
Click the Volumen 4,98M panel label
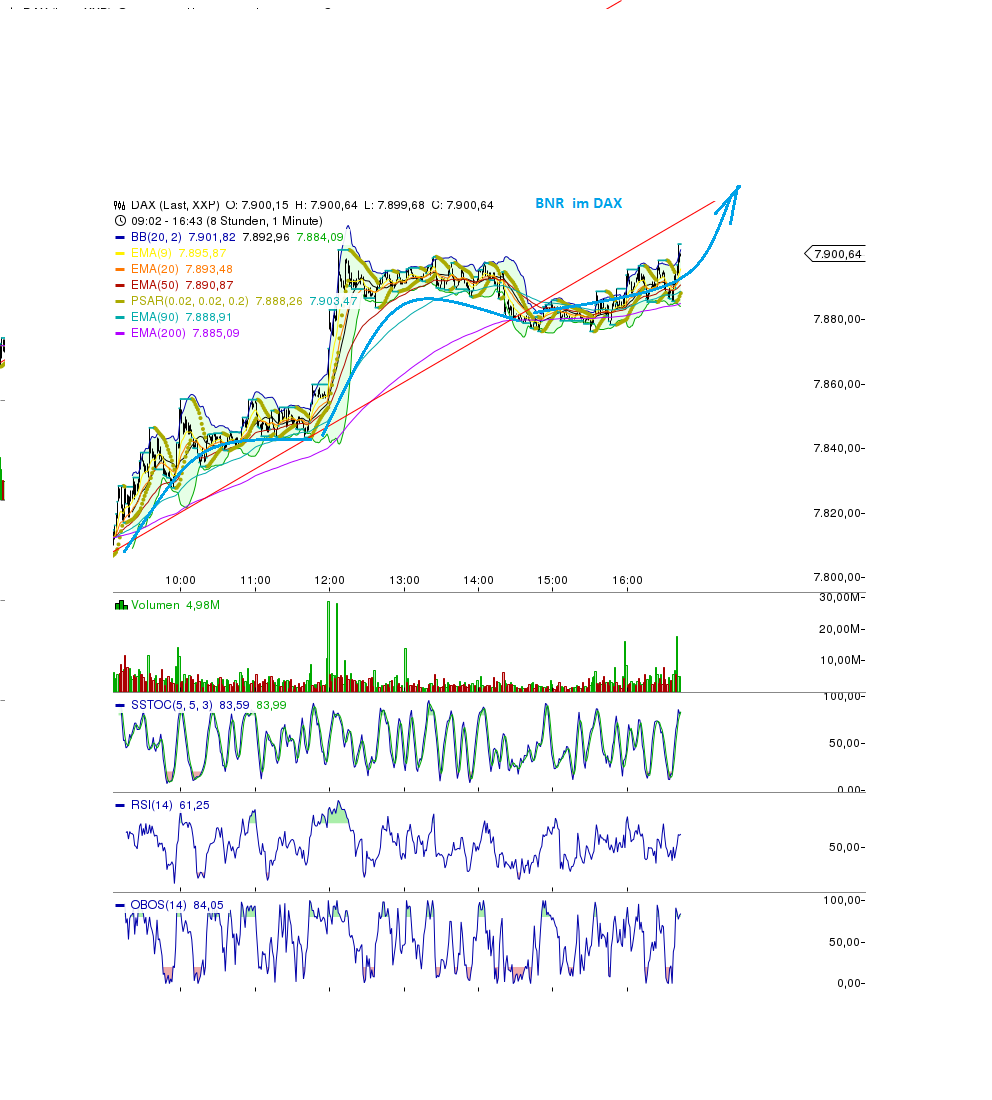click(x=175, y=605)
